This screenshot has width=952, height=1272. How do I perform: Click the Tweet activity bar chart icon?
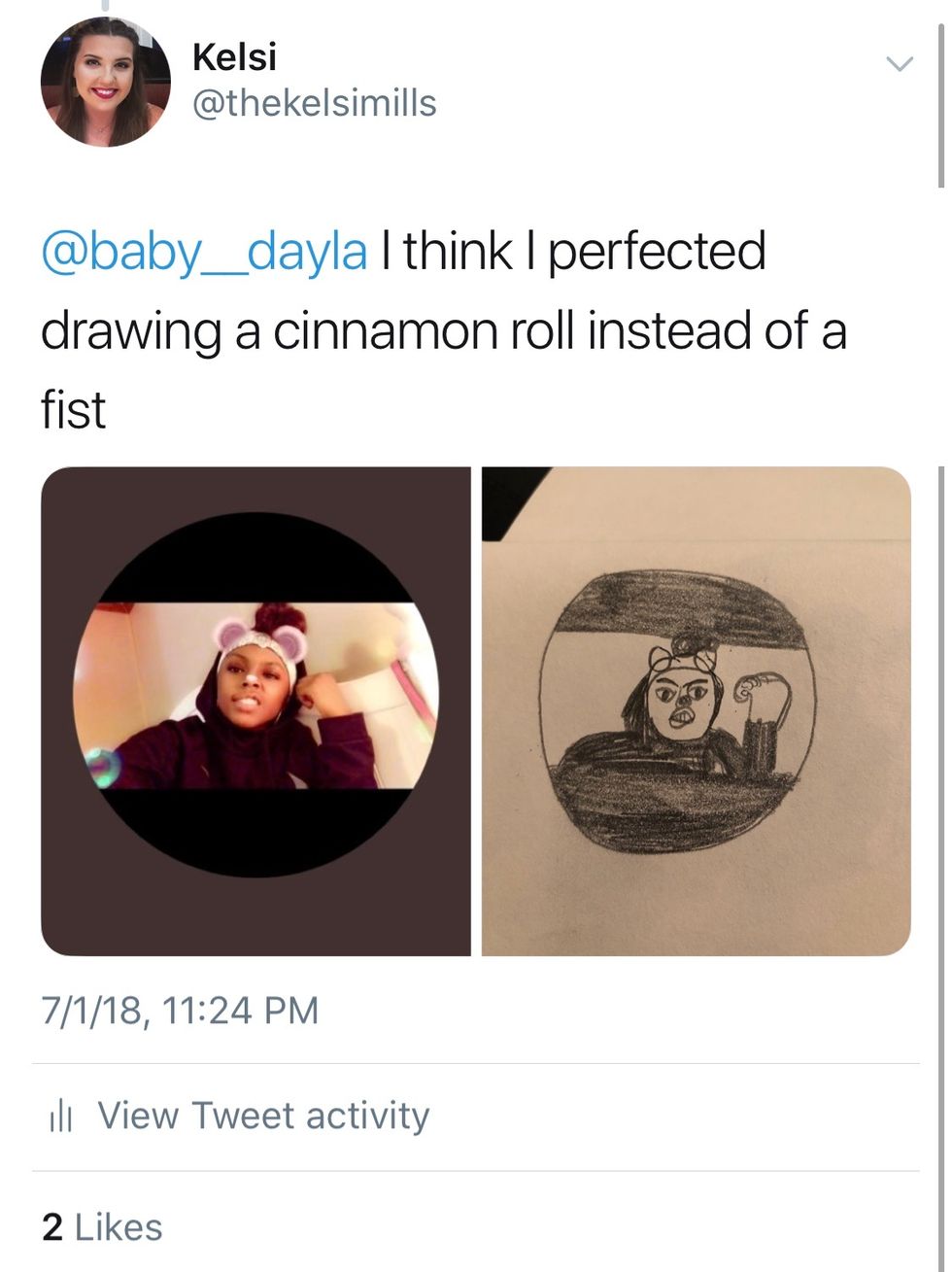[x=60, y=1117]
